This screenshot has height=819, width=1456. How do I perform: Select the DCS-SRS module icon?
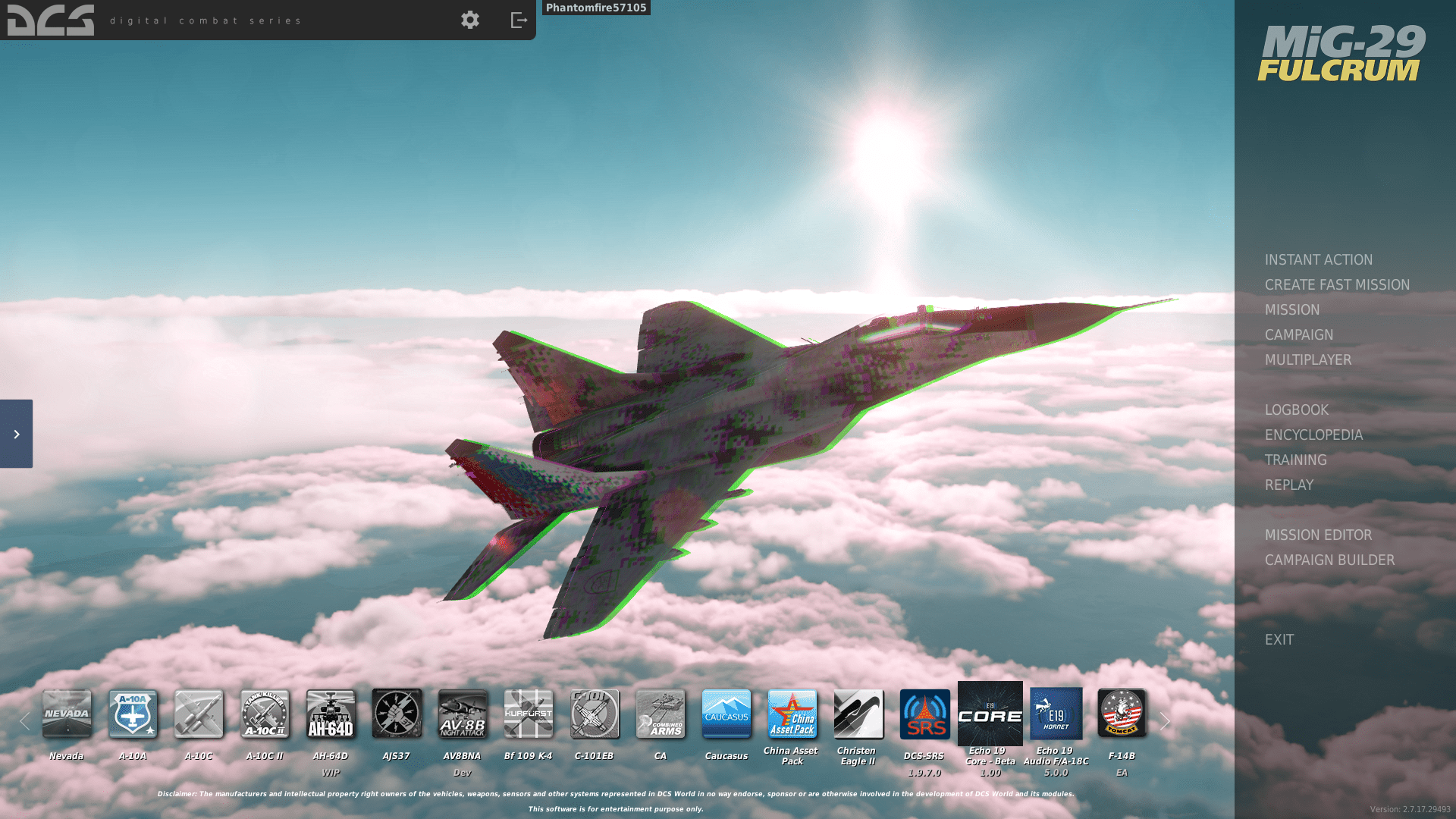(x=924, y=714)
